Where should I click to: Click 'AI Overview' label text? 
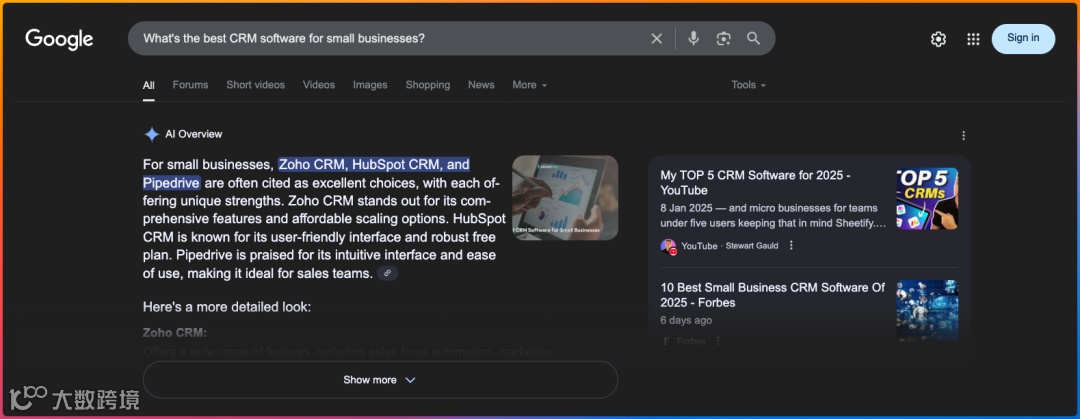pos(194,134)
